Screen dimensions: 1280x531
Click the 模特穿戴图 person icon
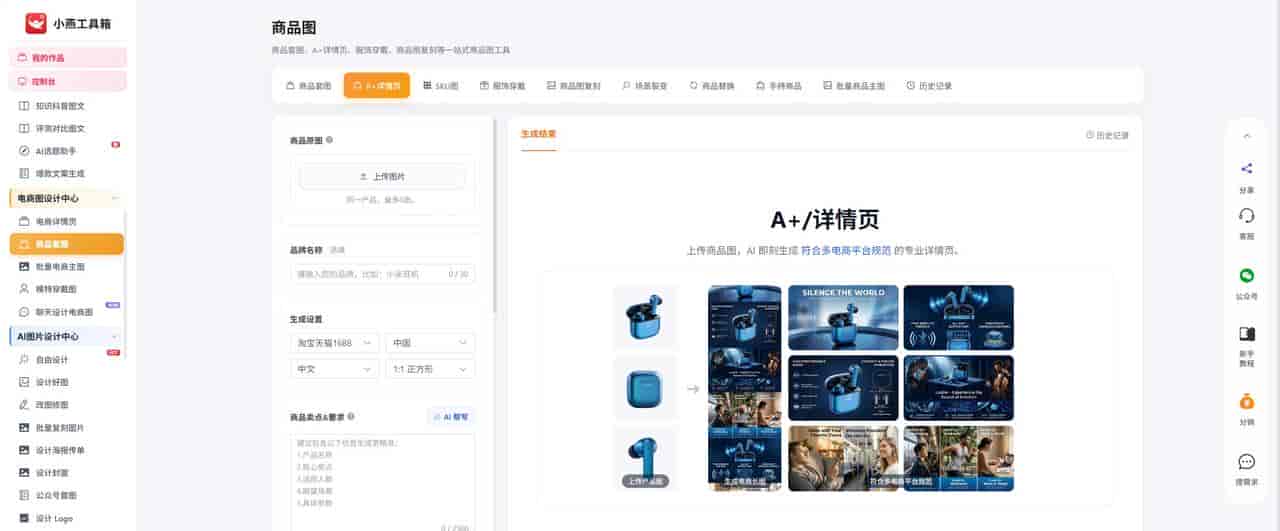click(x=25, y=289)
